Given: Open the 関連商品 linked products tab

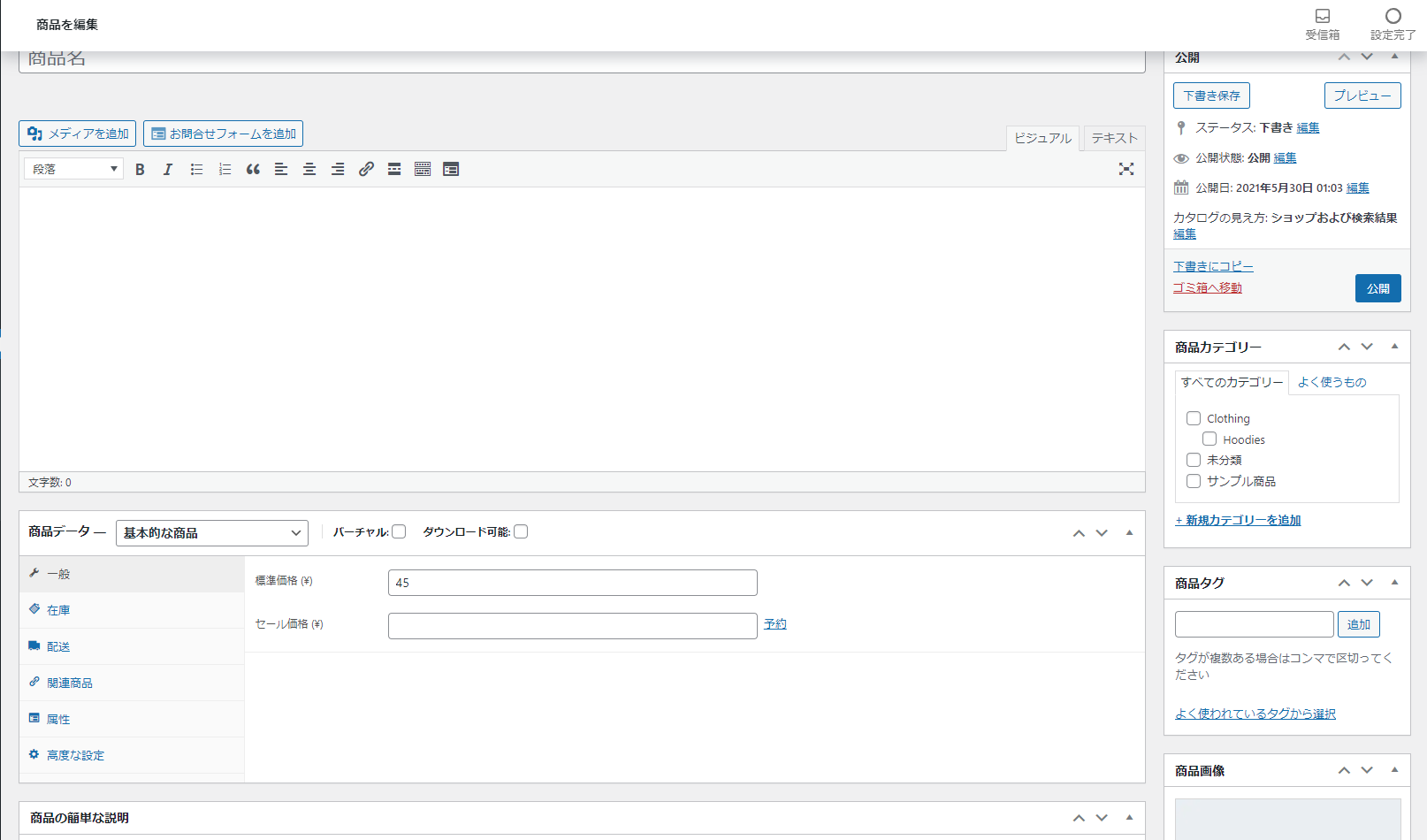Looking at the screenshot, I should tap(132, 683).
